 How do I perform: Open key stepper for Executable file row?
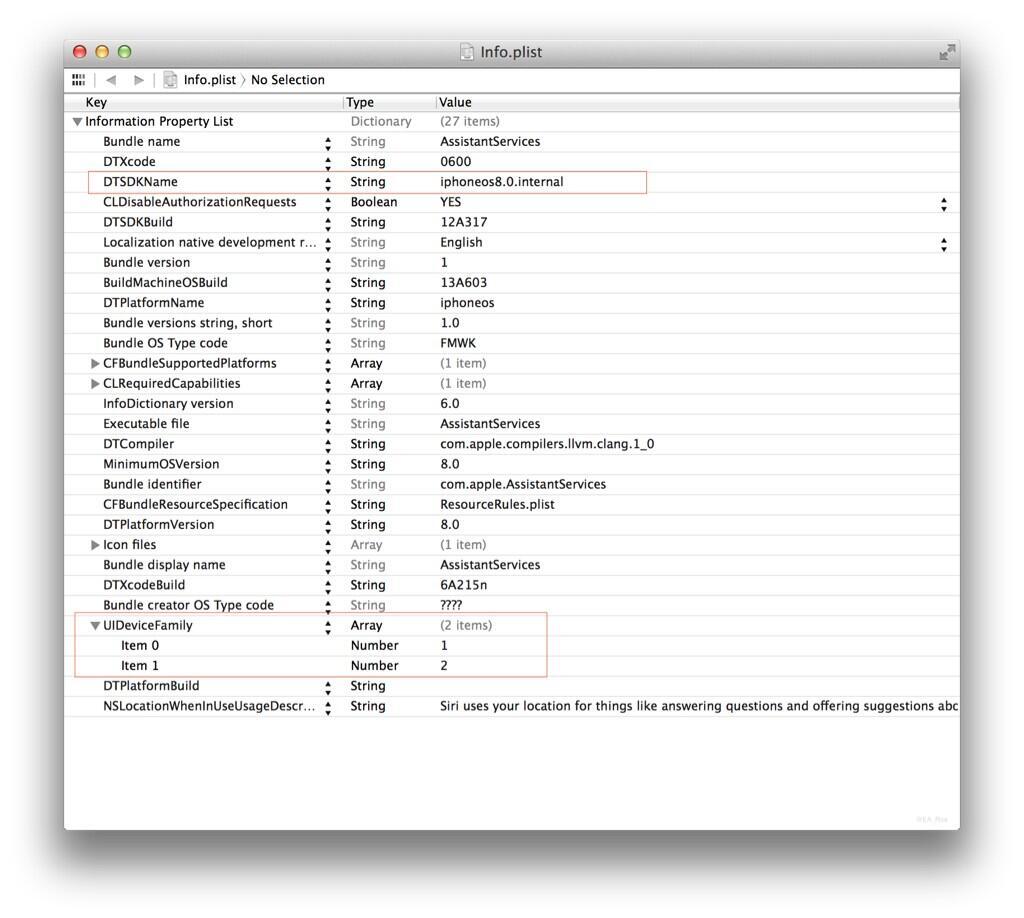[328, 426]
